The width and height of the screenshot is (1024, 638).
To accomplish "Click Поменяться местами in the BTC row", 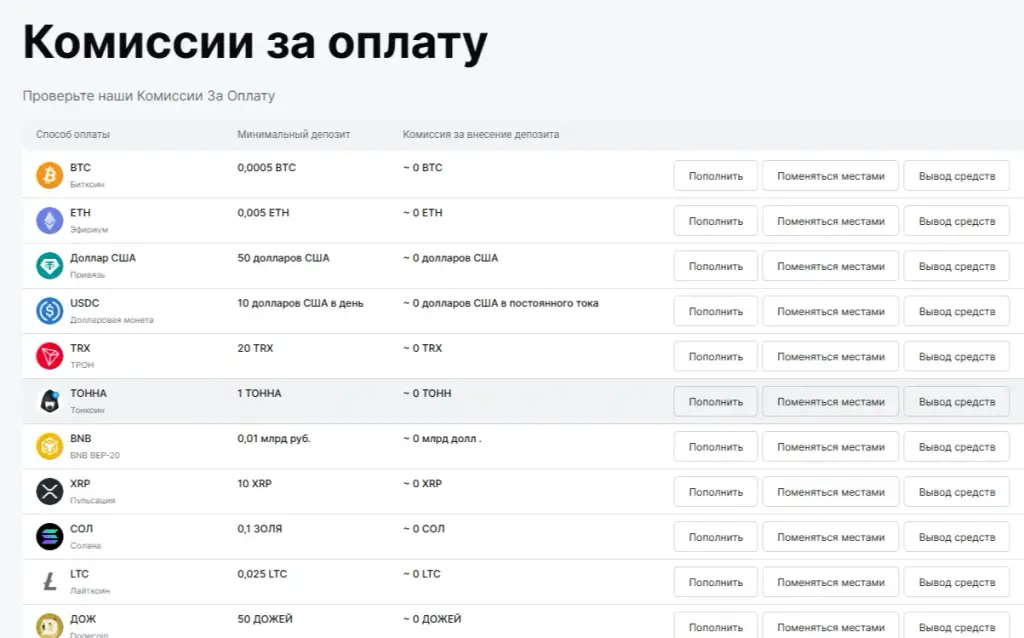I will click(x=831, y=176).
